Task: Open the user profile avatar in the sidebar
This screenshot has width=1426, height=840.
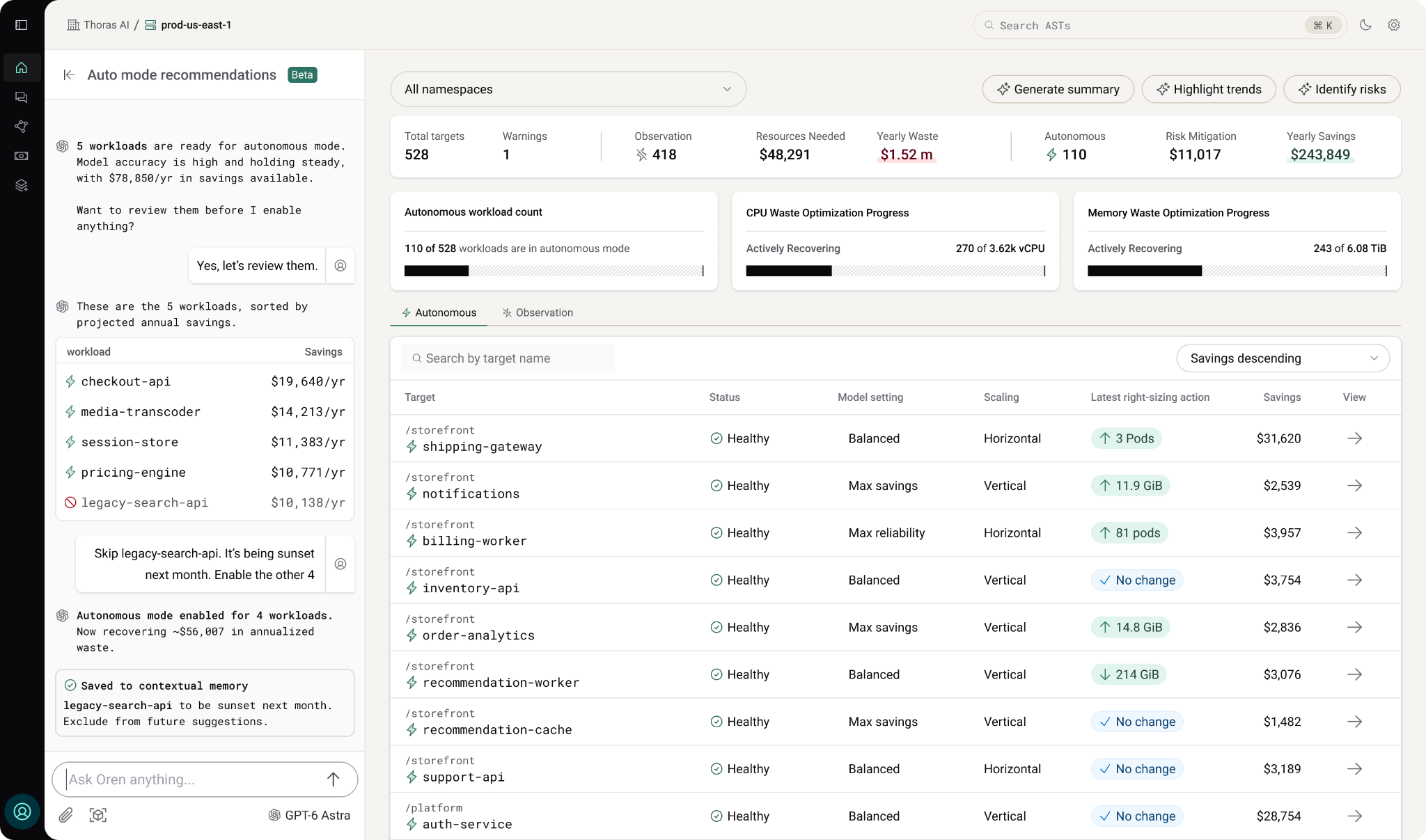Action: [22, 811]
